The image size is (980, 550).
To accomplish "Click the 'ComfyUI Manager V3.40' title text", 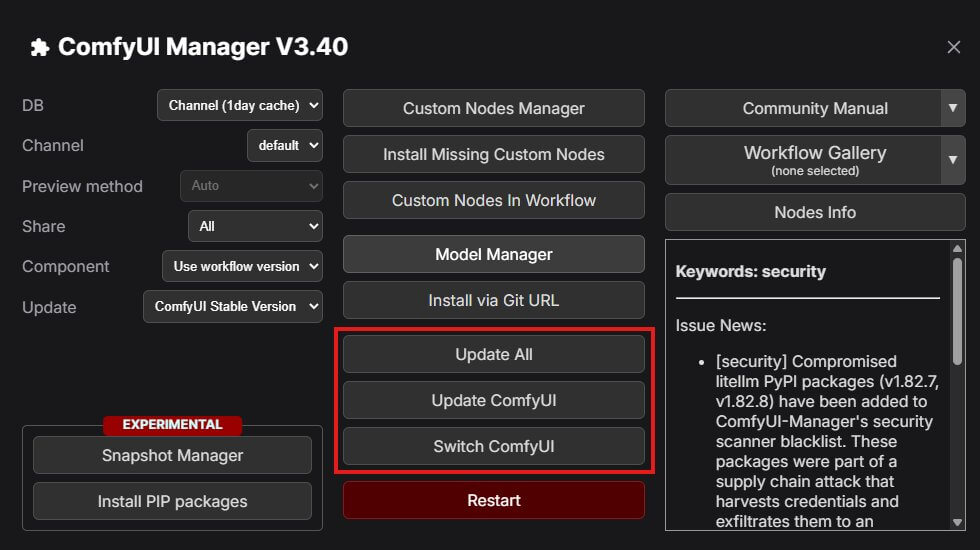I will 203,47.
